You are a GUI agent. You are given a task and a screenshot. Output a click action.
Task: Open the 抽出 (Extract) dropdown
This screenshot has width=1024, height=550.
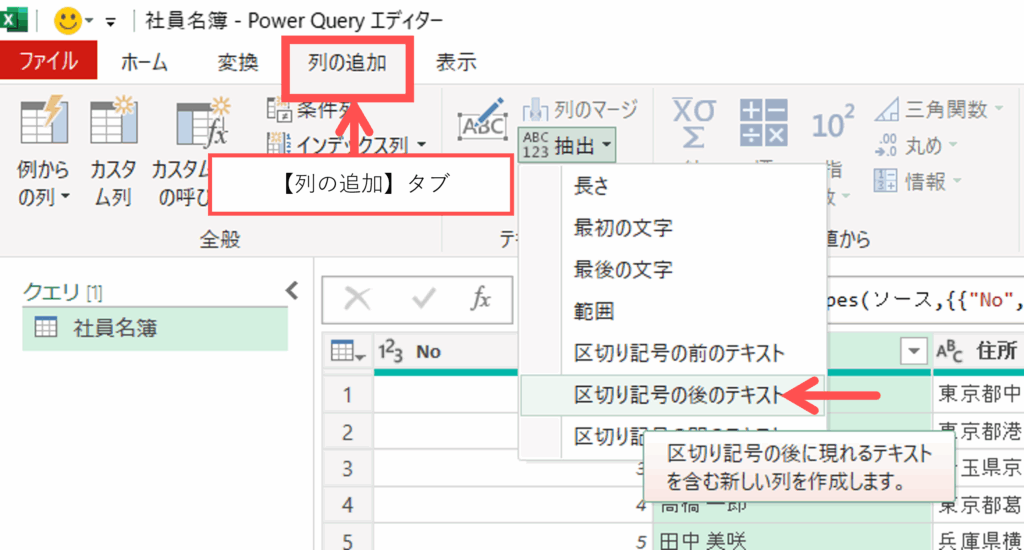pyautogui.click(x=568, y=147)
